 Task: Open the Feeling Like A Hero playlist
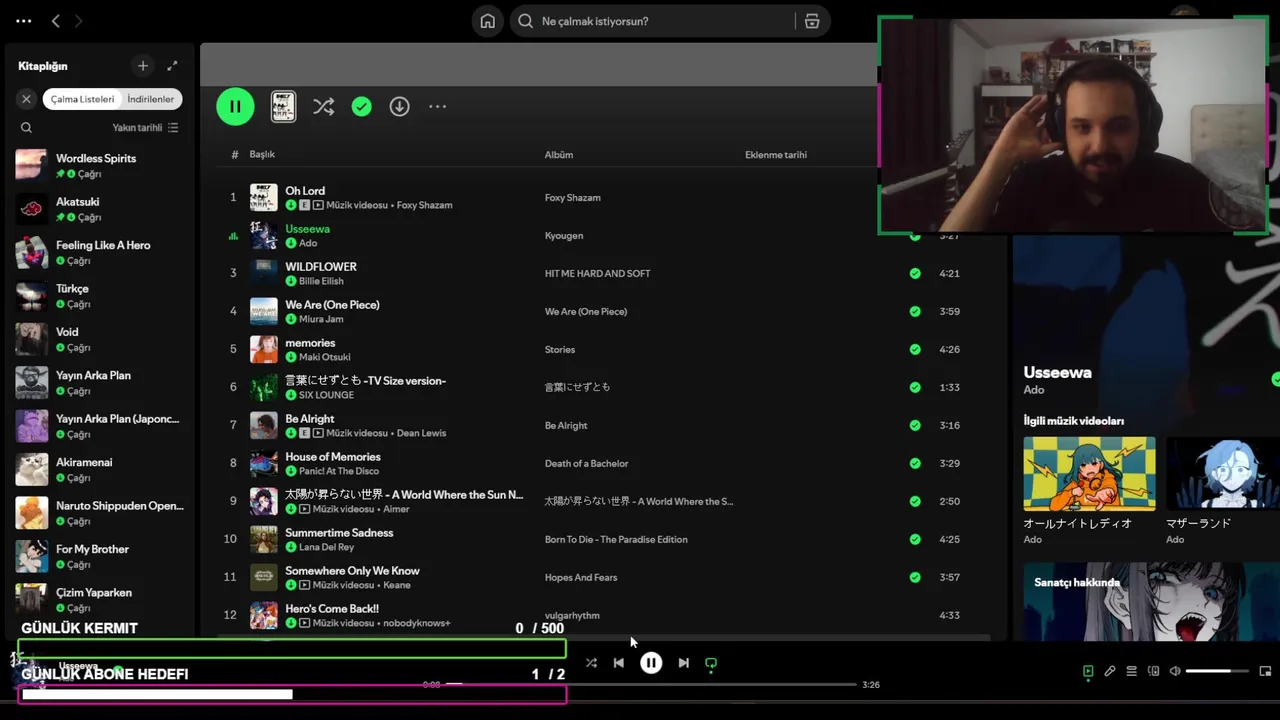coord(100,252)
